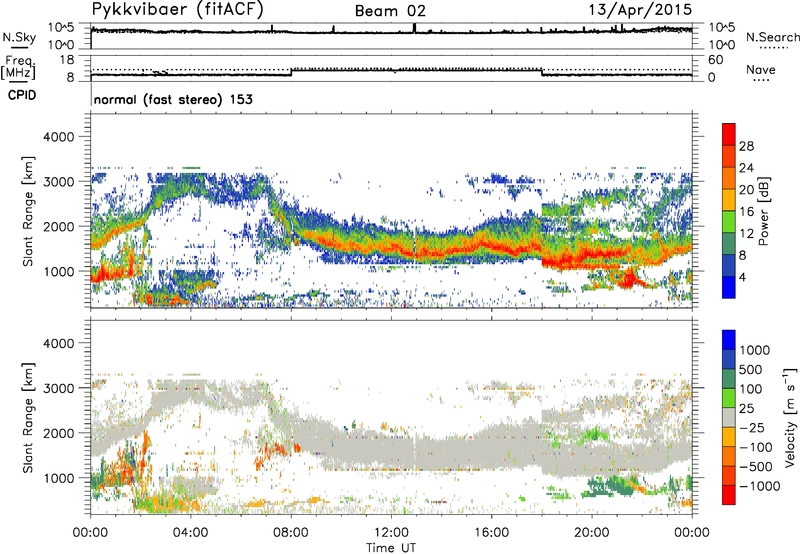Click the 04:00 time axis tick label
Screen dimensions: 800x554
(x=191, y=533)
